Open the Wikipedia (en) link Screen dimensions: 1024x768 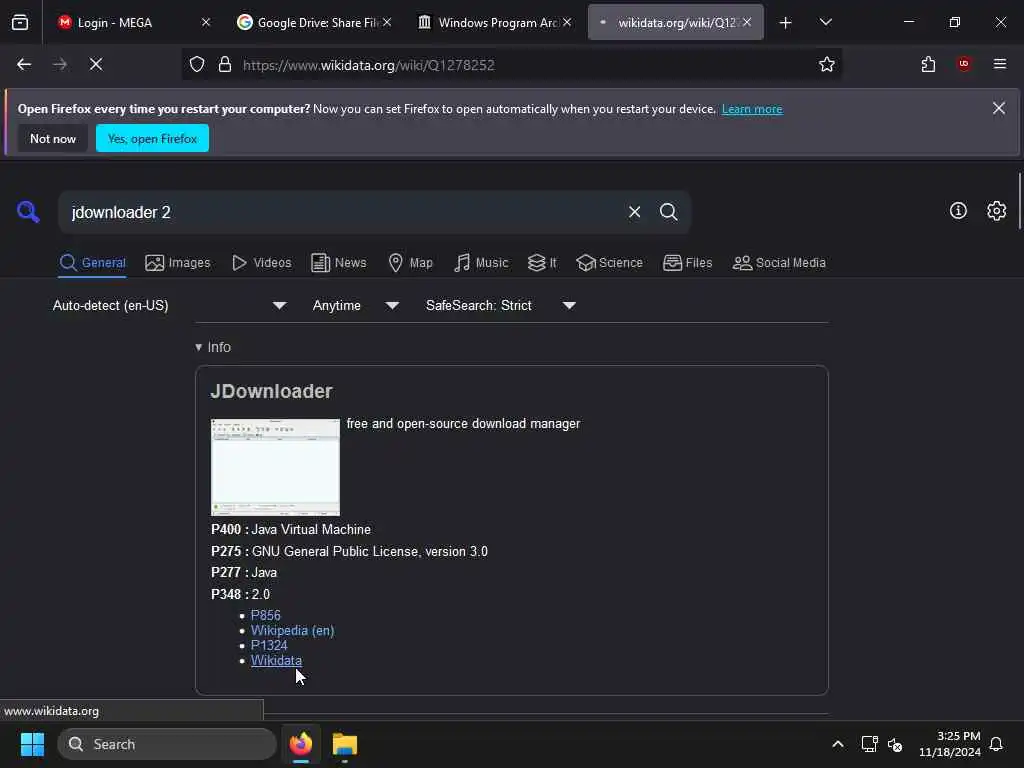coord(293,631)
